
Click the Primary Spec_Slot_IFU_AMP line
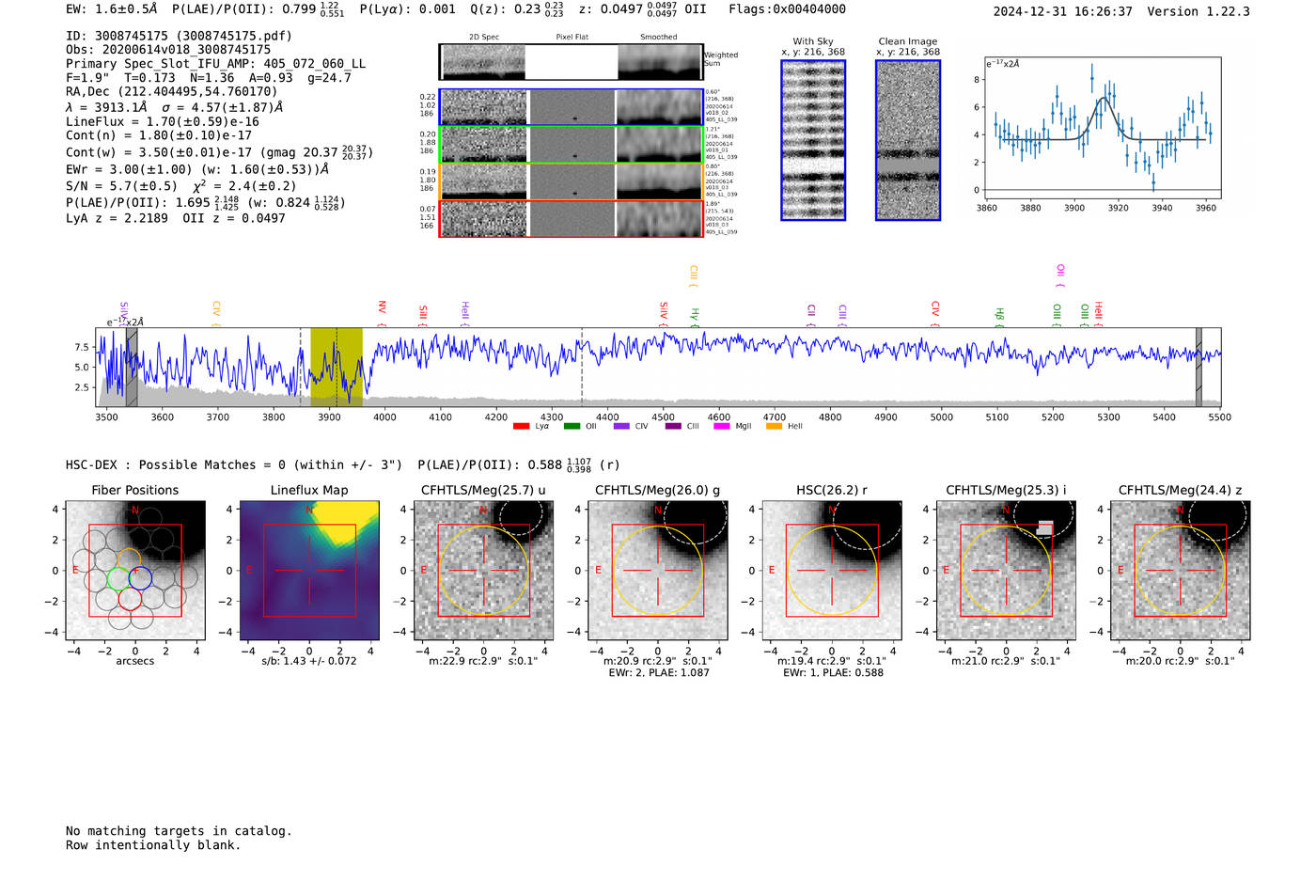[x=215, y=64]
